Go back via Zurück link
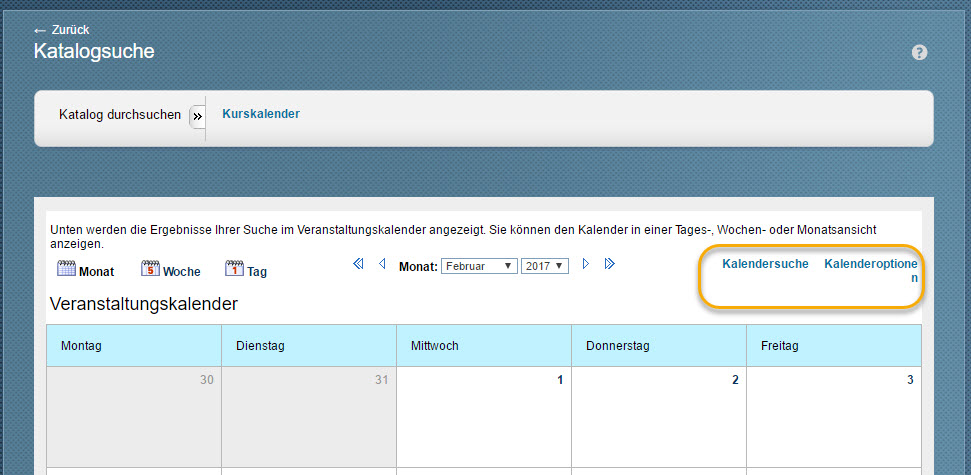Image resolution: width=971 pixels, height=475 pixels. point(61,30)
